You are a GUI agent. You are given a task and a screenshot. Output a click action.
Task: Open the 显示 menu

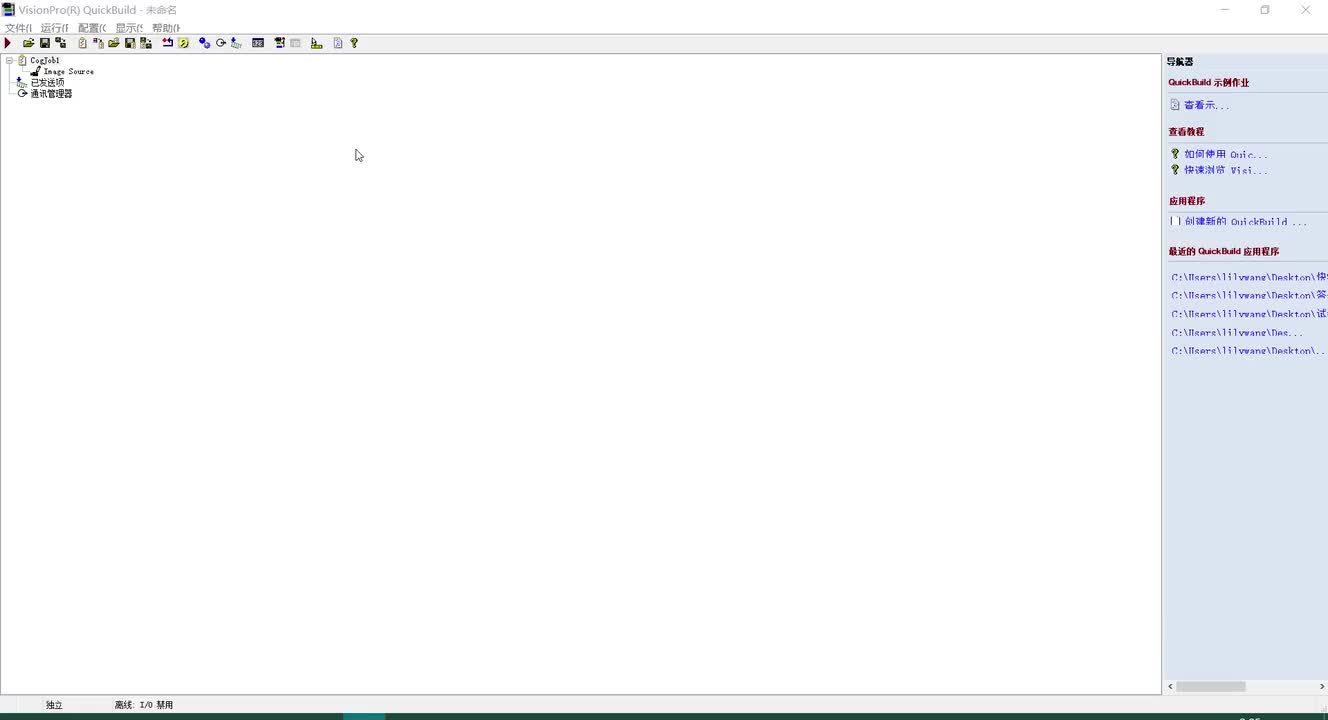coord(129,28)
